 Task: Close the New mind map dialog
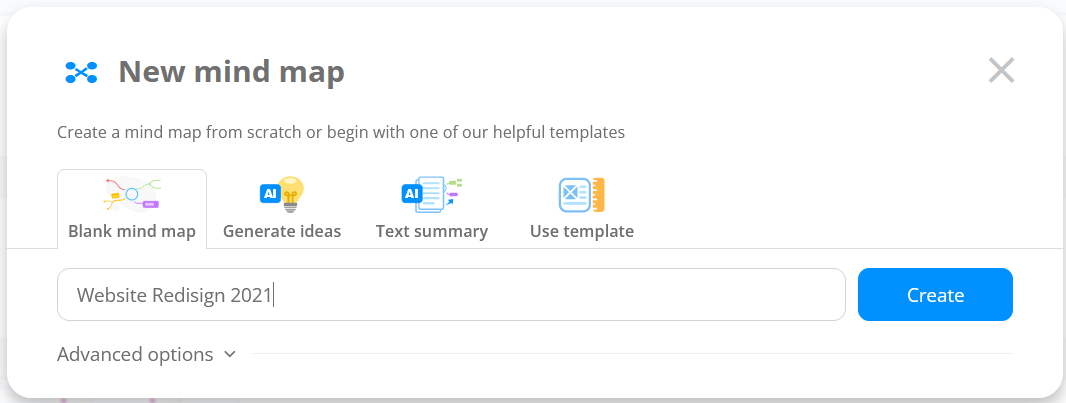pyautogui.click(x=1001, y=70)
